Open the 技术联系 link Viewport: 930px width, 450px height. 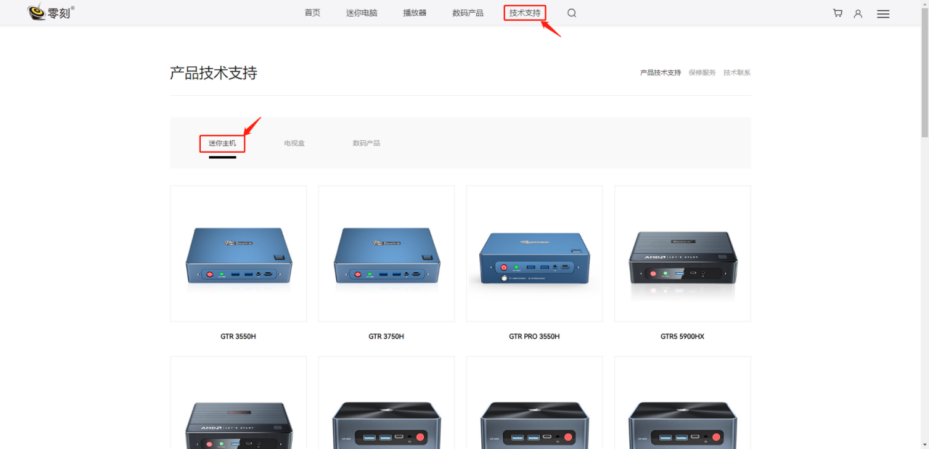click(737, 73)
